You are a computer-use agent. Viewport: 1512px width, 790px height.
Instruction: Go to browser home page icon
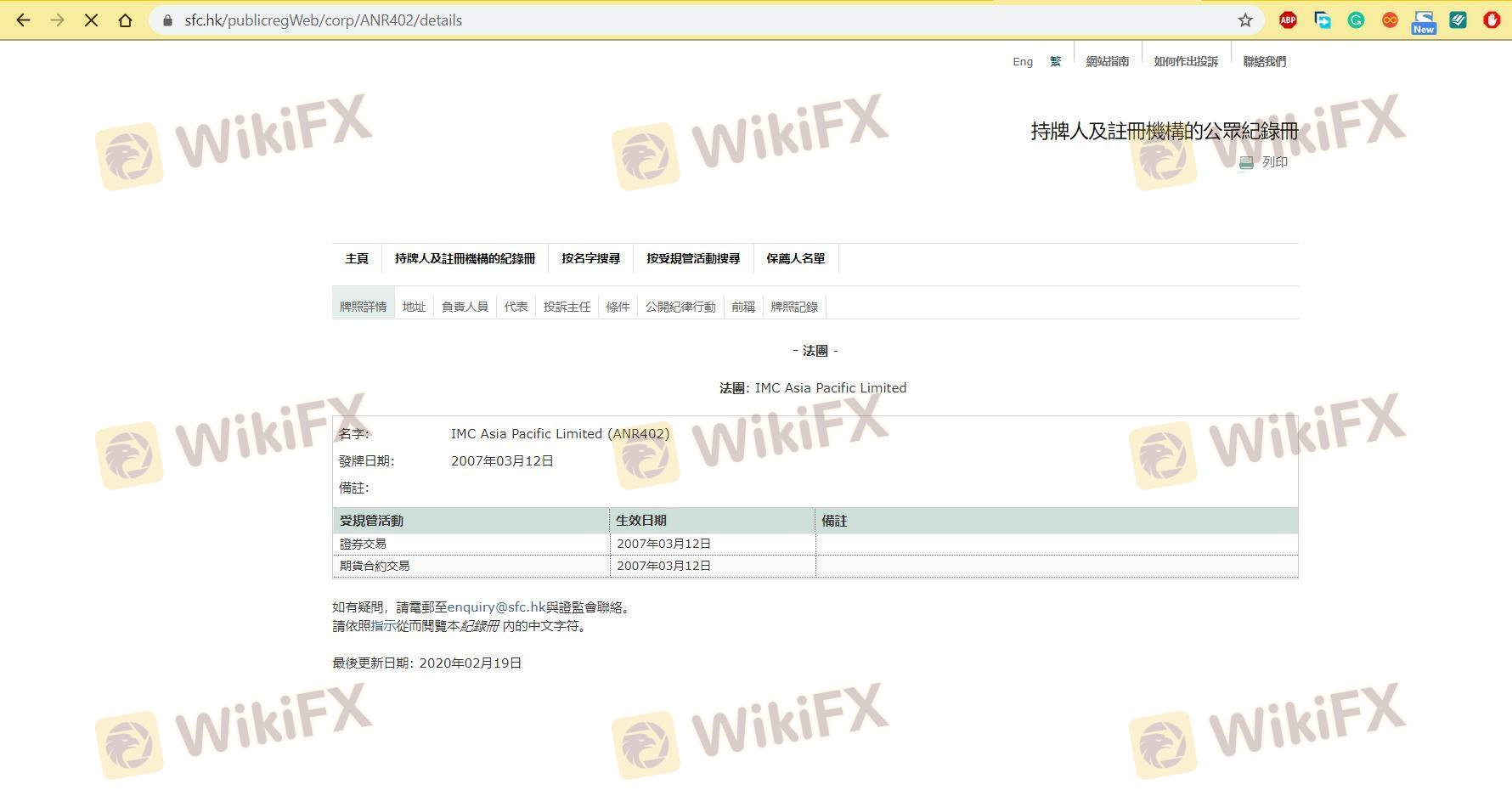(x=125, y=20)
